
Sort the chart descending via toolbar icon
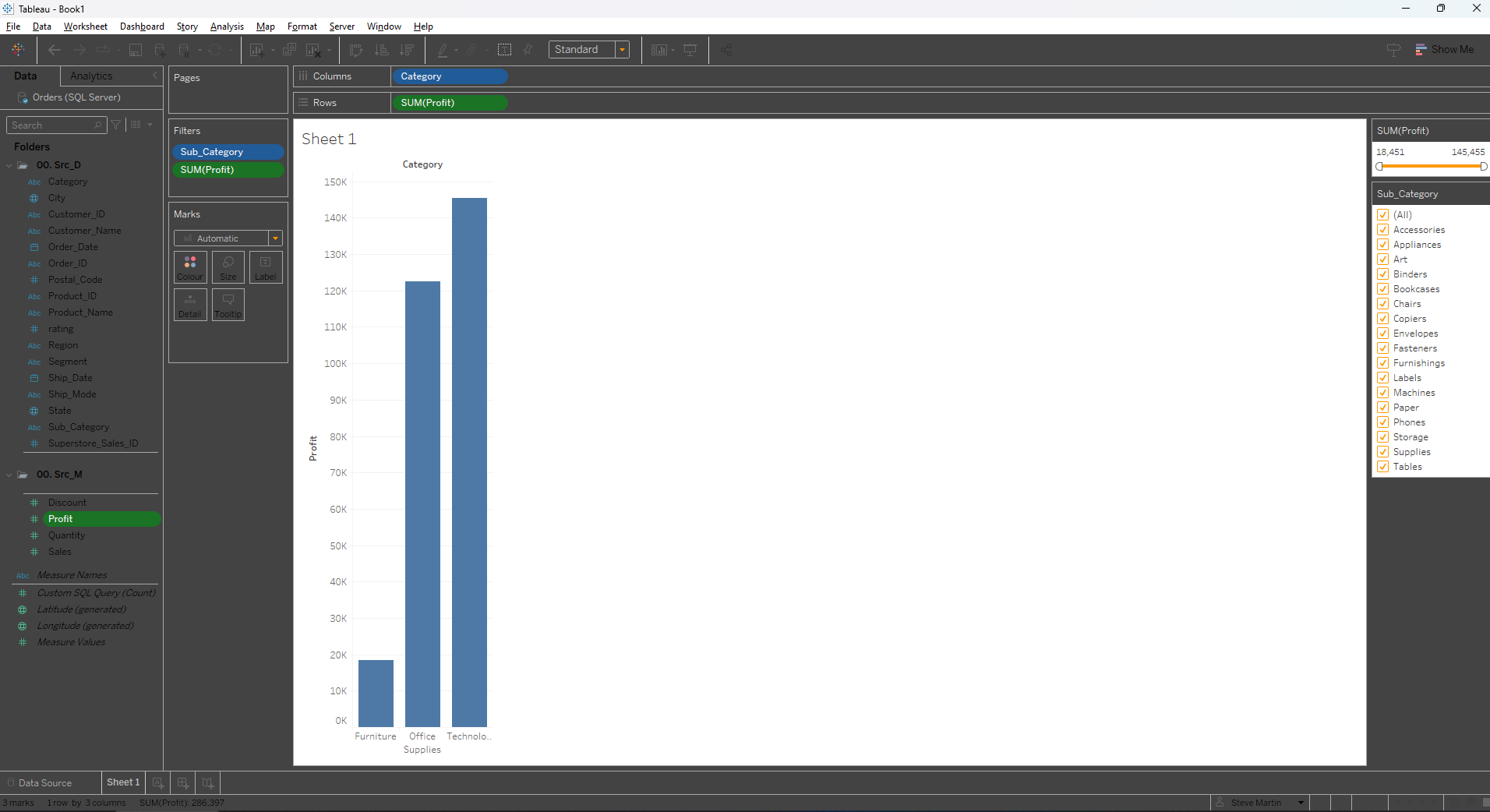(x=408, y=49)
